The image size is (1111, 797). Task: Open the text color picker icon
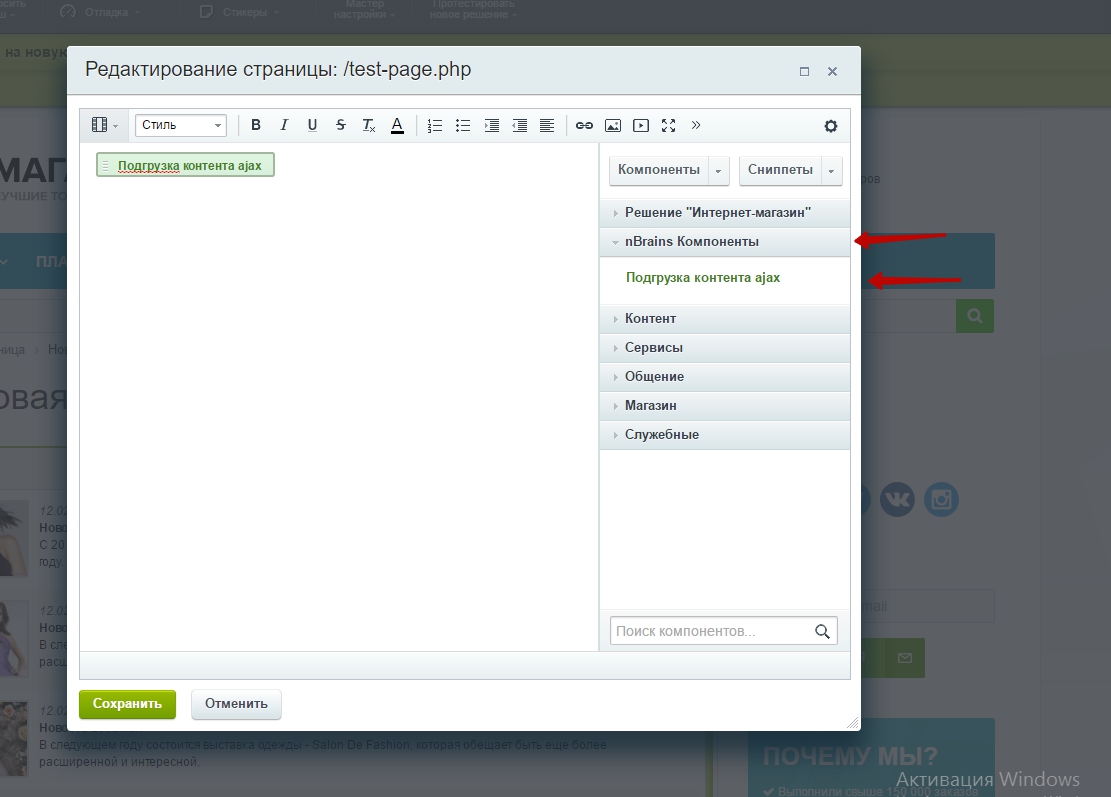[x=397, y=125]
